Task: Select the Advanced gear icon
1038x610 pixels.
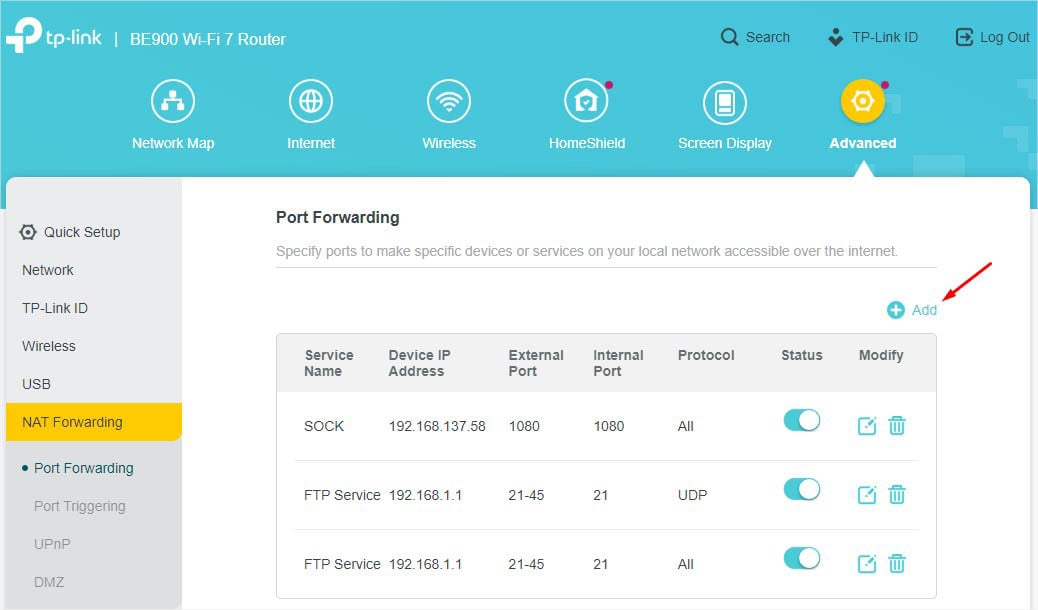Action: [x=861, y=100]
